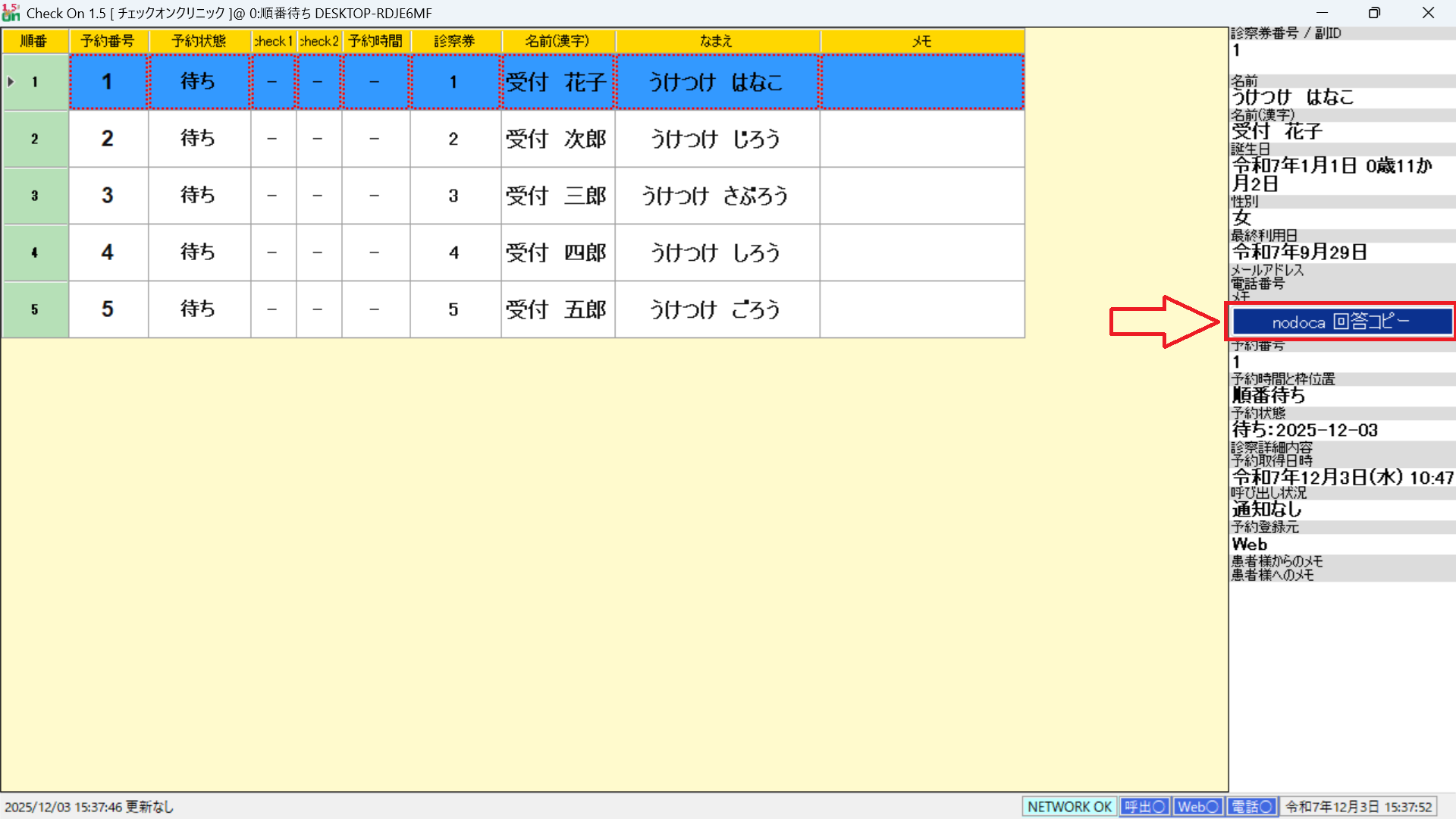The width and height of the screenshot is (1456, 819).
Task: Click the check1 cell for row 2
Action: point(272,139)
